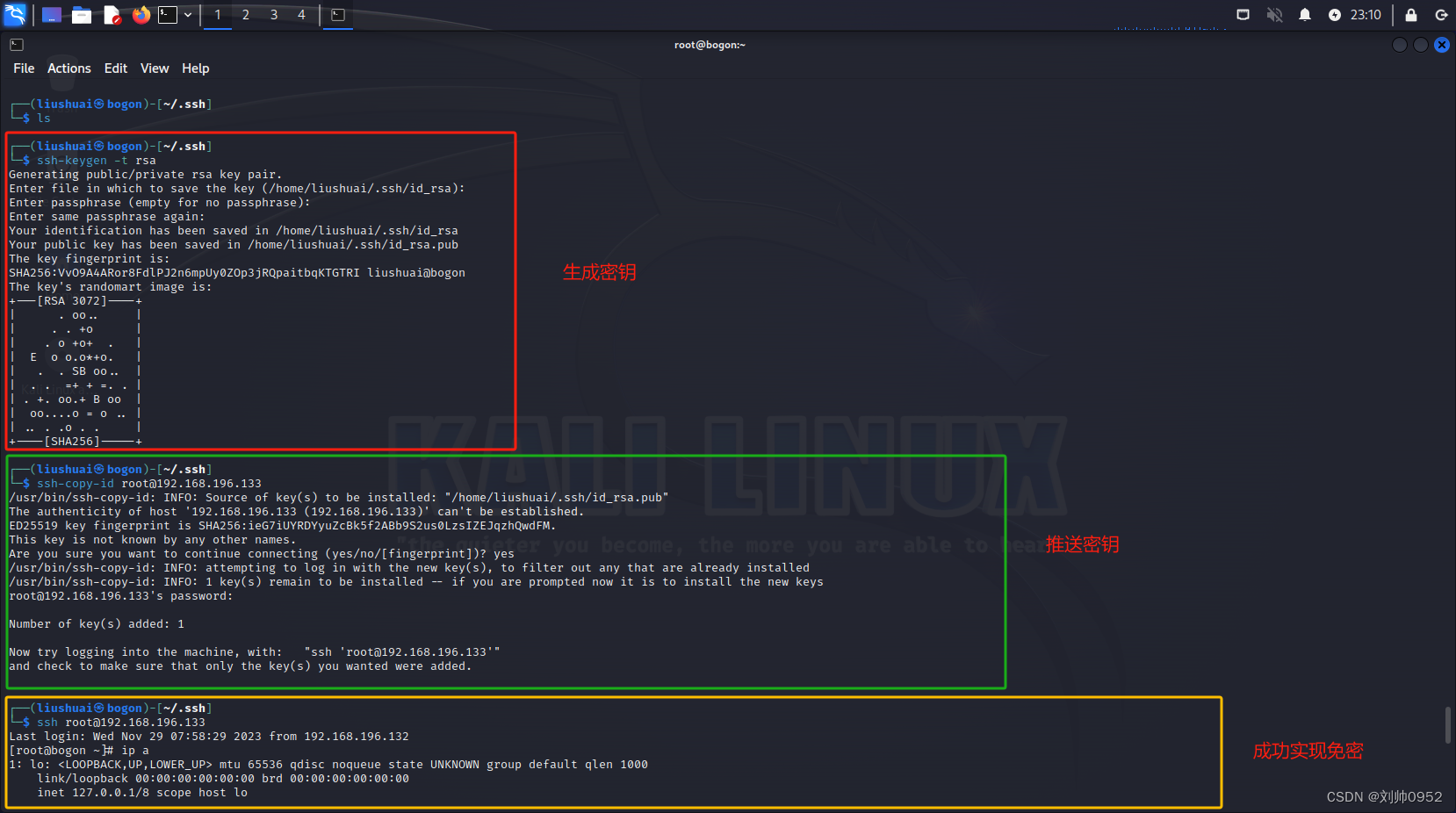Click the 'Last login' line
Image resolution: width=1456 pixels, height=813 pixels.
click(x=209, y=737)
